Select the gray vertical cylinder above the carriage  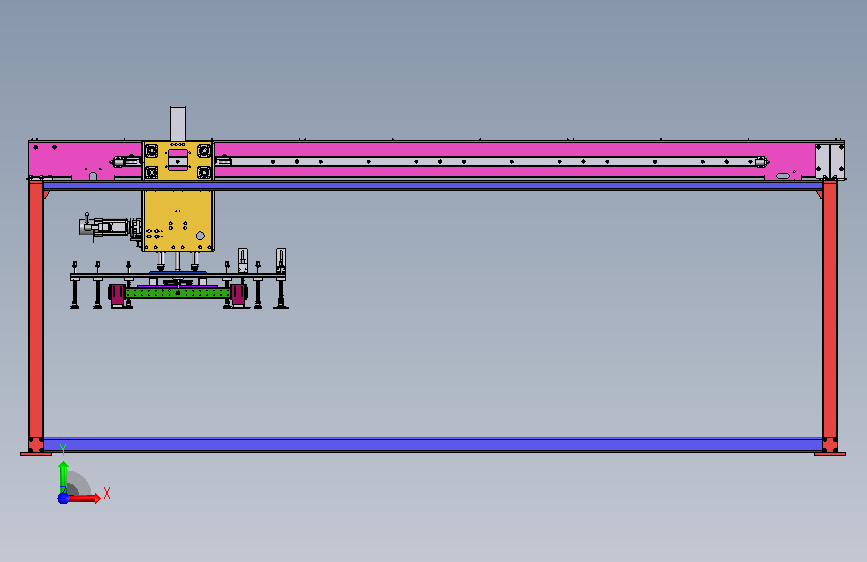177,124
